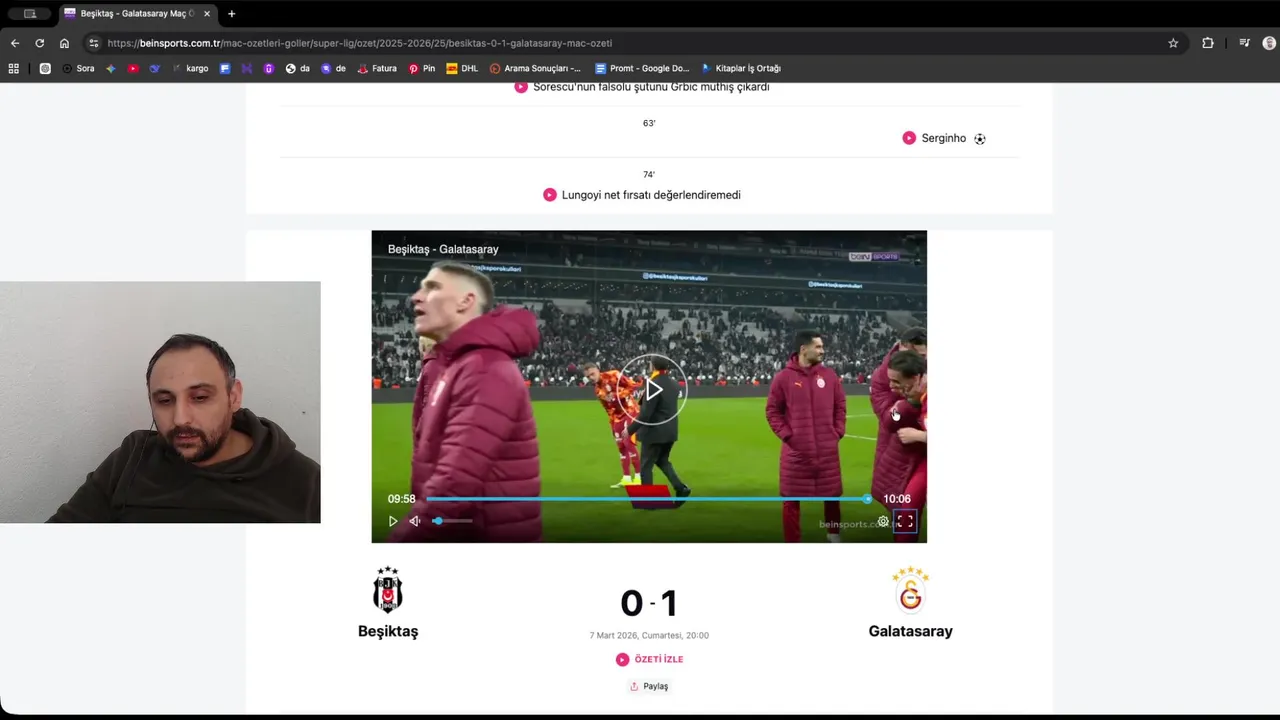Open the Fatura bookmark
Viewport: 1280px width, 720px height.
click(x=377, y=69)
